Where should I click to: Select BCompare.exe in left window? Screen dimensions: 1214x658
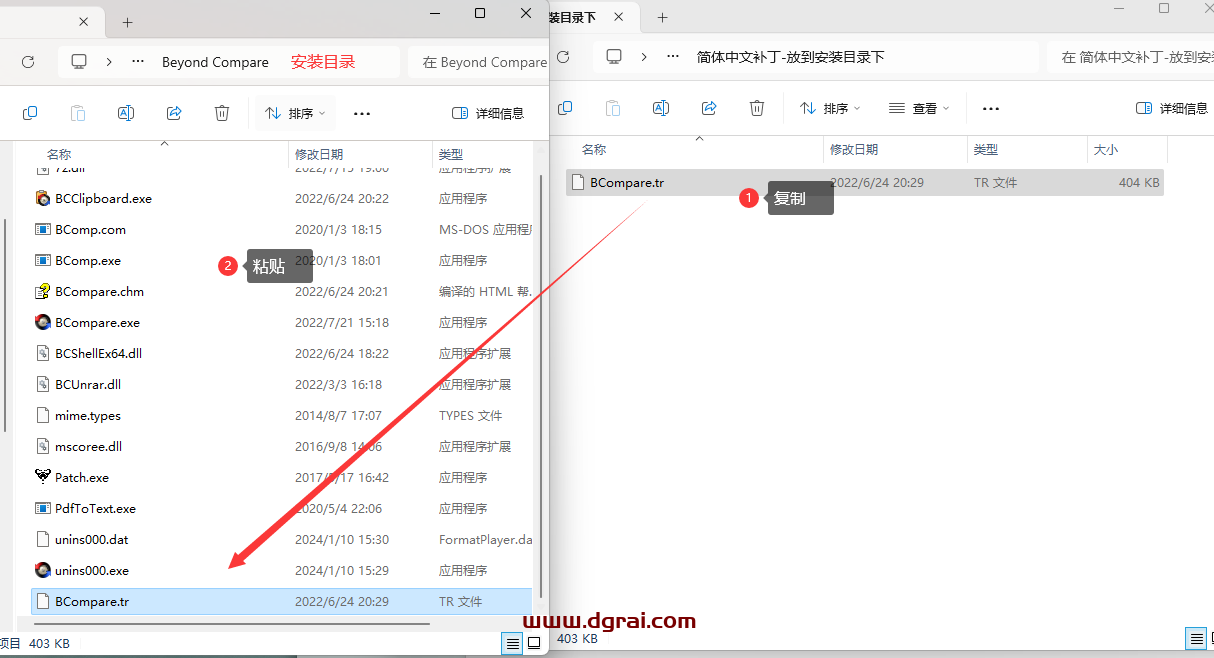coord(282,322)
